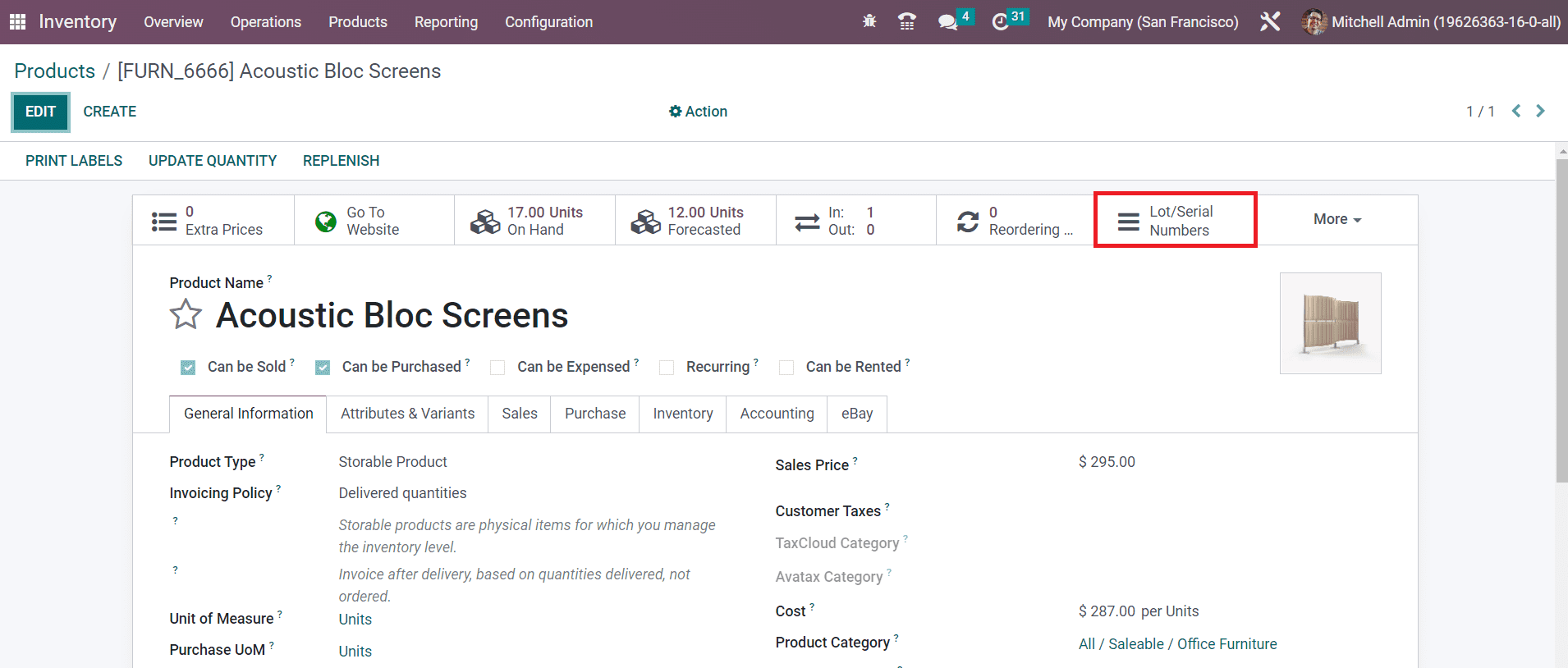The width and height of the screenshot is (1568, 668).
Task: Open the Accounting tab
Action: (x=777, y=414)
